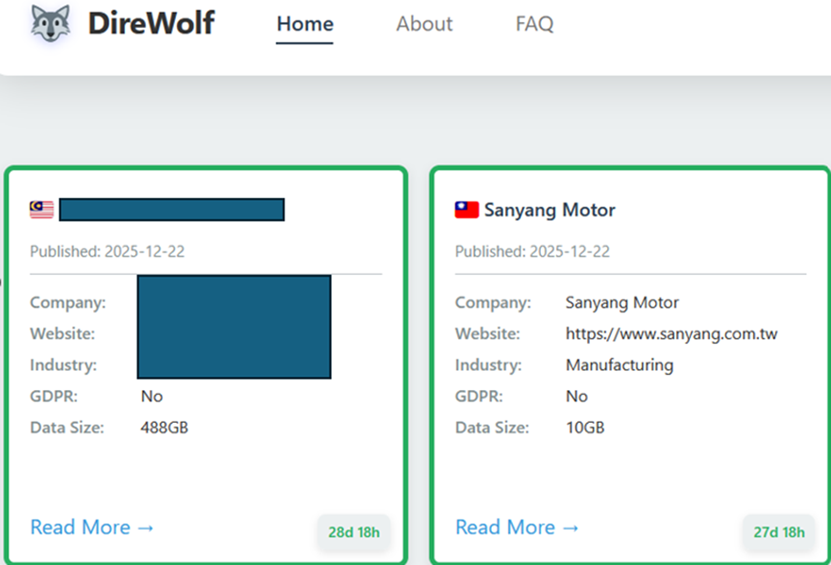This screenshot has width=831, height=565.
Task: Open the Home tab
Action: click(305, 24)
